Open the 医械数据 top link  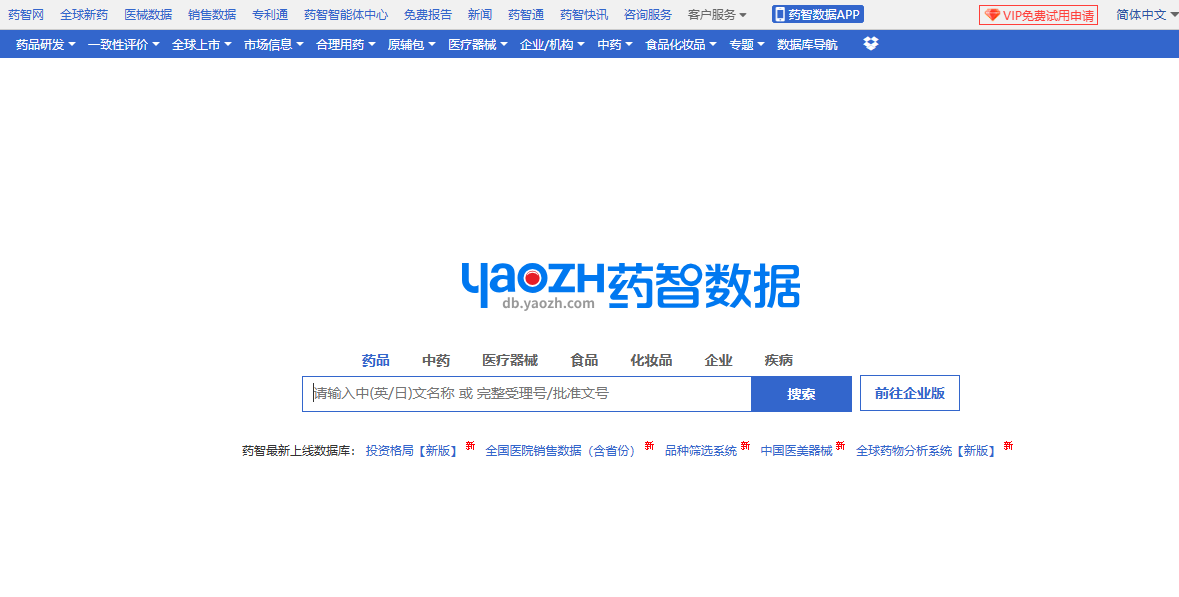pos(148,15)
